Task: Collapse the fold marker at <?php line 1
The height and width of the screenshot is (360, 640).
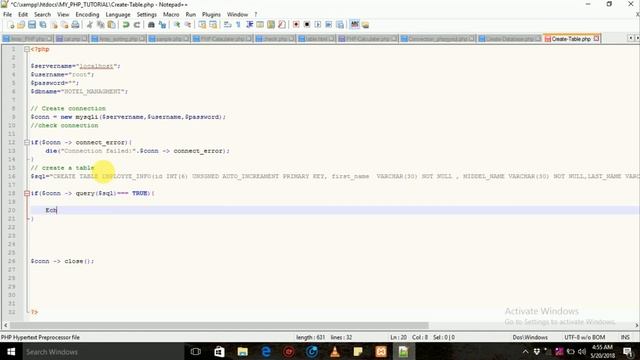Action: pyautogui.click(x=27, y=49)
